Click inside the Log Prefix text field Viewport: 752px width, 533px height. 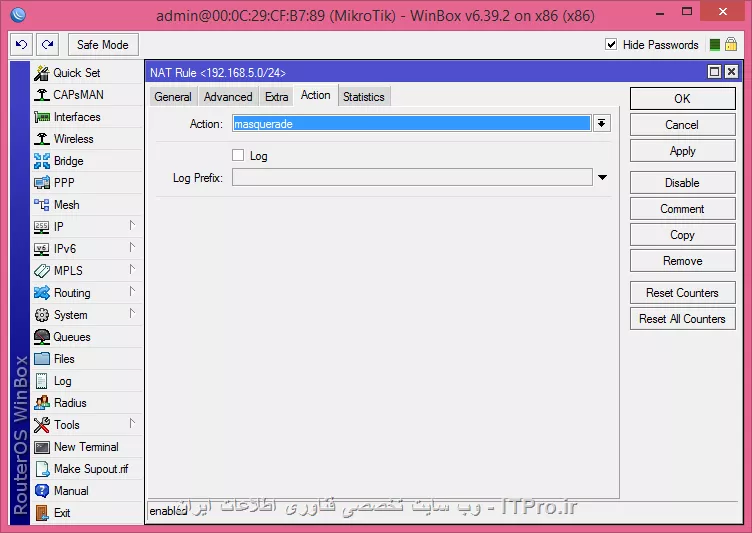tap(412, 178)
